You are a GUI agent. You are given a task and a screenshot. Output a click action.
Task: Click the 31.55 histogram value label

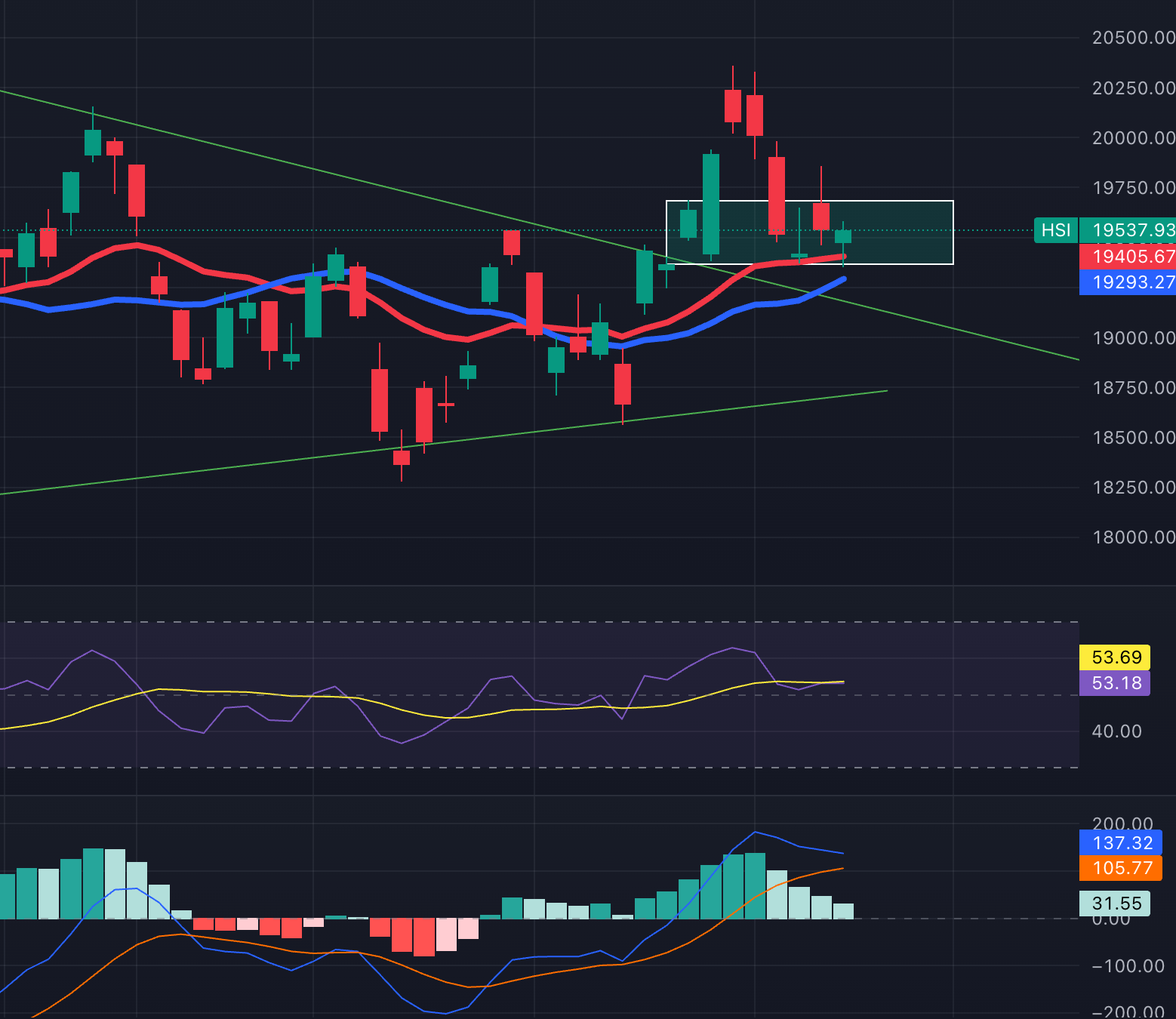click(x=1115, y=904)
